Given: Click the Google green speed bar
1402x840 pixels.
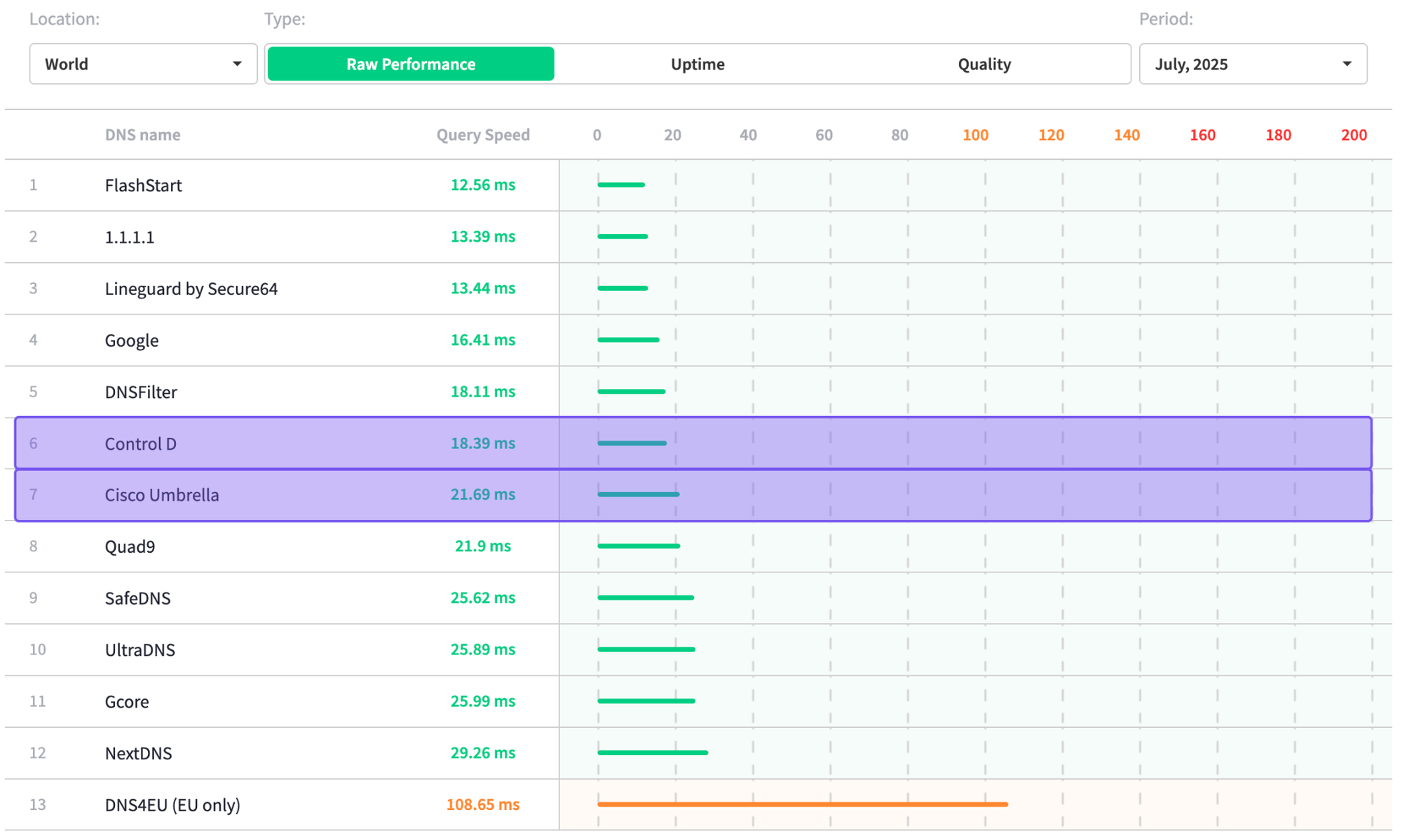Looking at the screenshot, I should (x=628, y=340).
